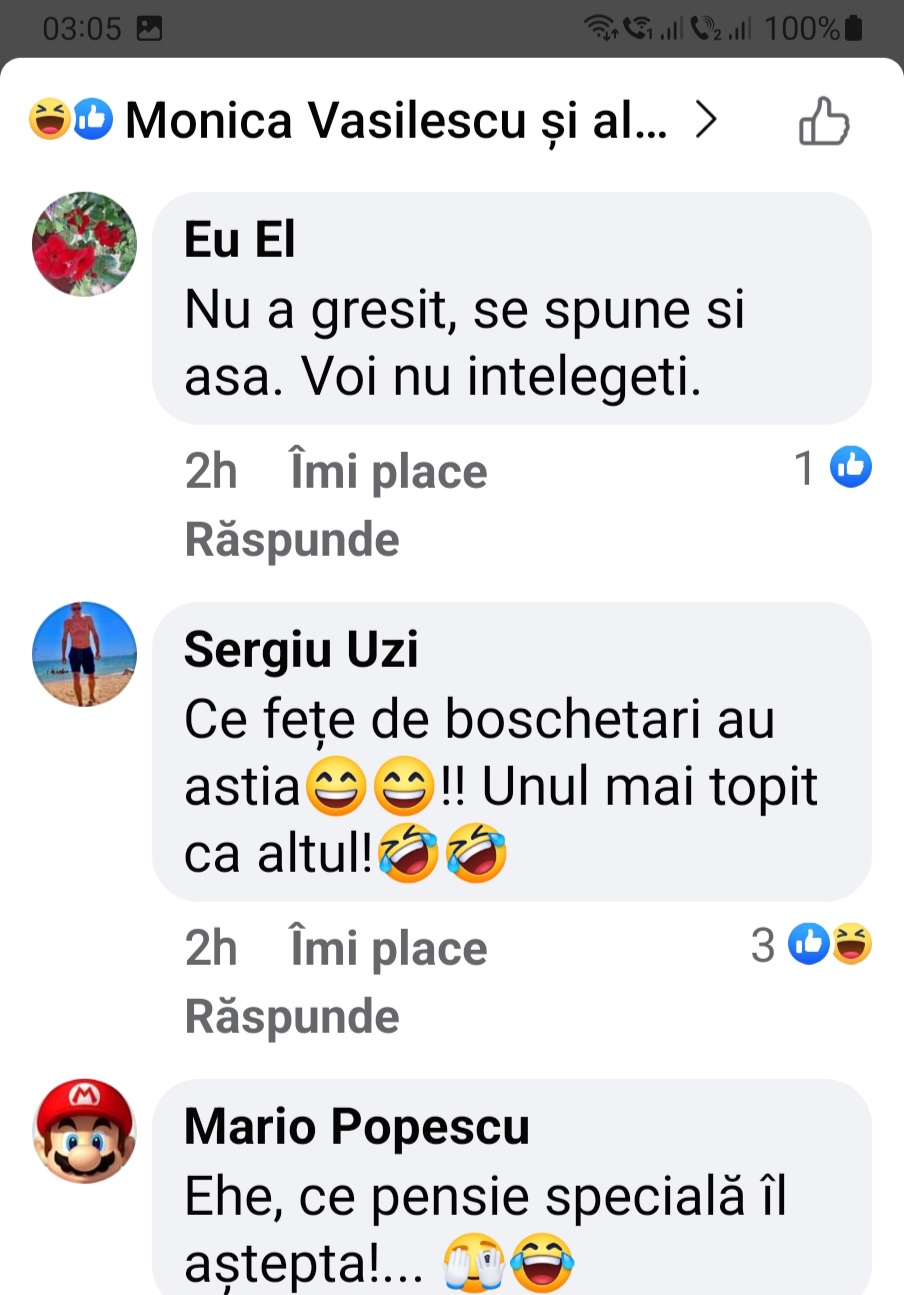Open Eu El's profile name link

(x=240, y=241)
